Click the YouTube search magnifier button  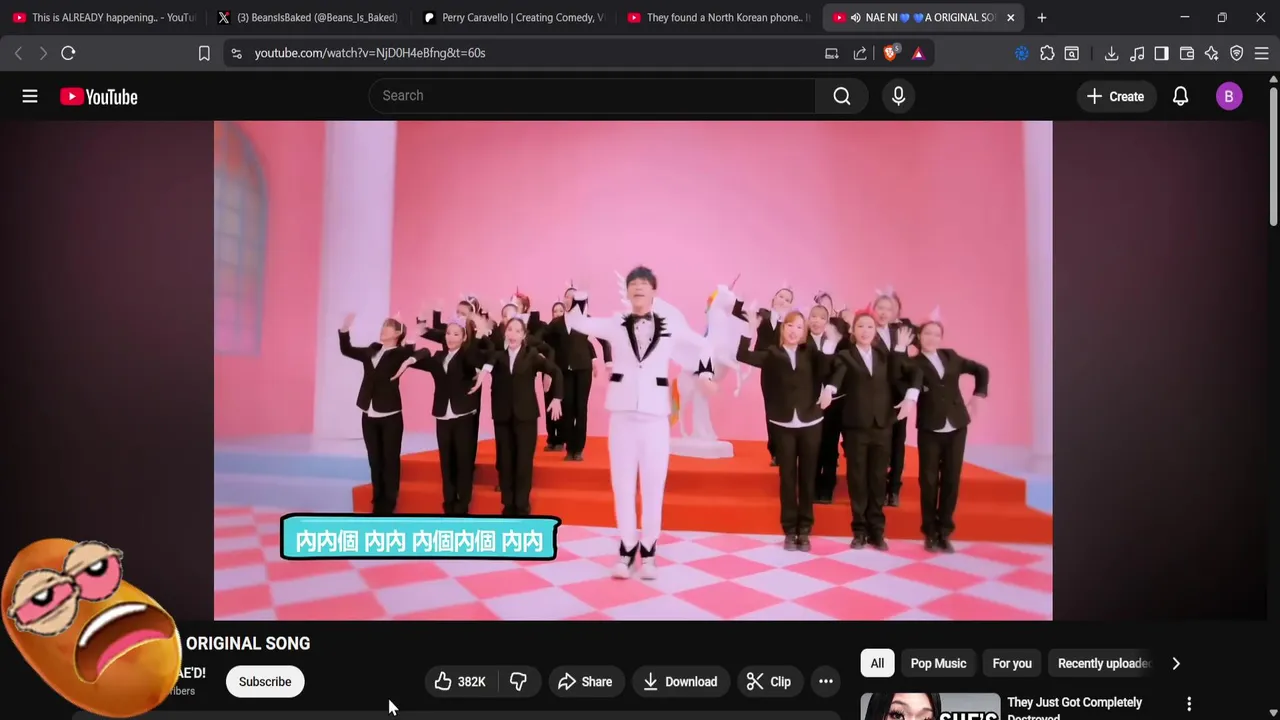842,96
